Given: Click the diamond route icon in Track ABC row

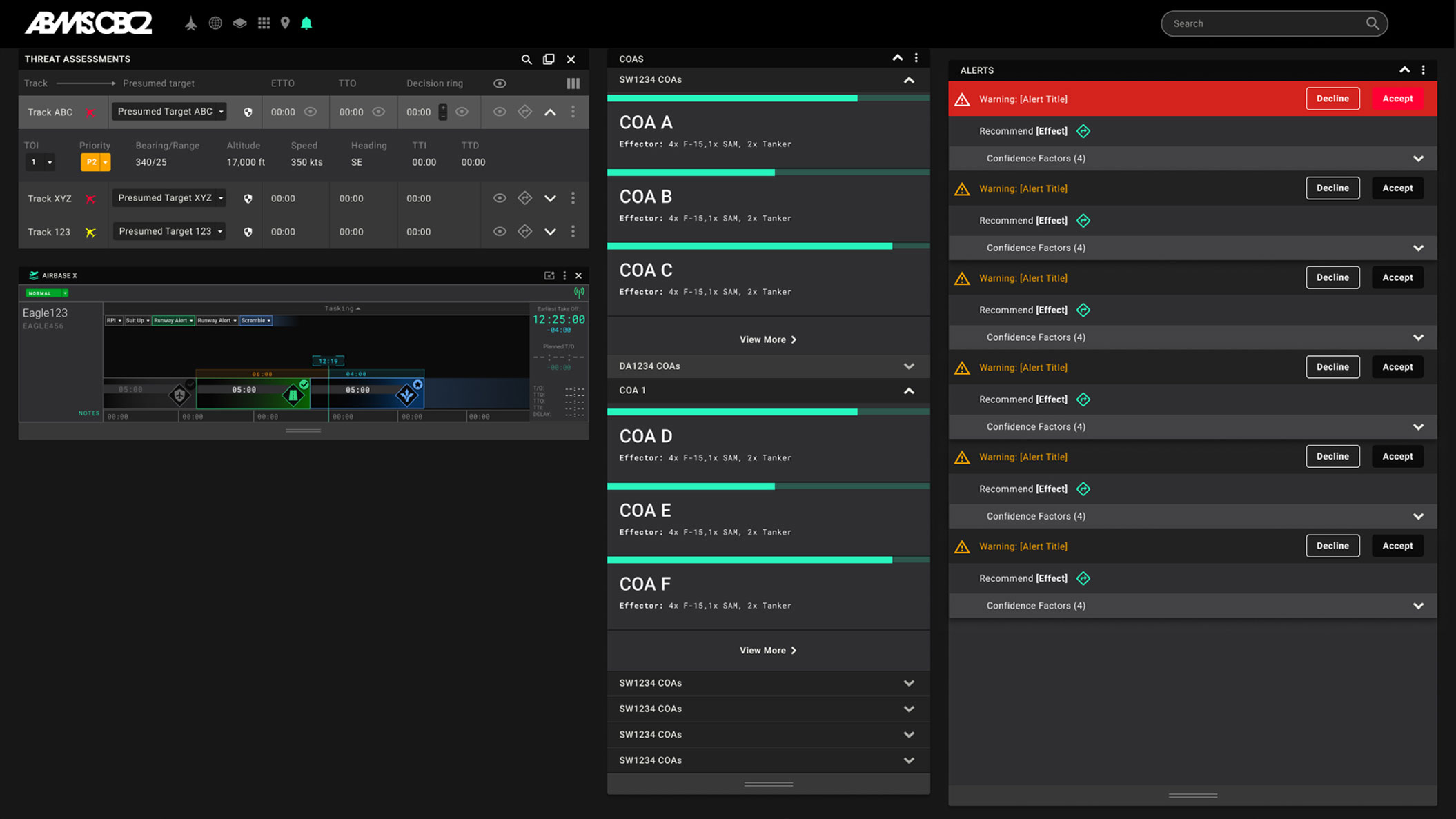Looking at the screenshot, I should pos(524,112).
